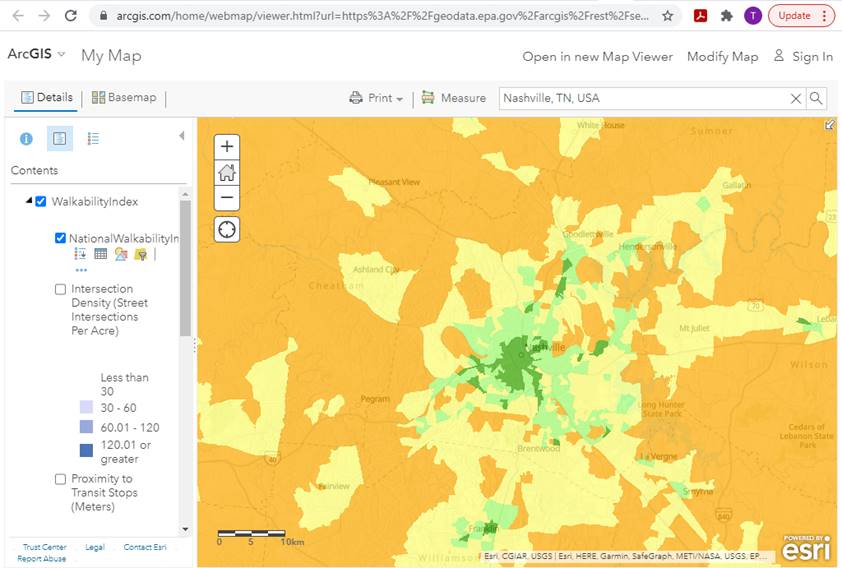Click the 30 - 60 legend swatch
Screen dimensions: 842x568
tap(86, 407)
